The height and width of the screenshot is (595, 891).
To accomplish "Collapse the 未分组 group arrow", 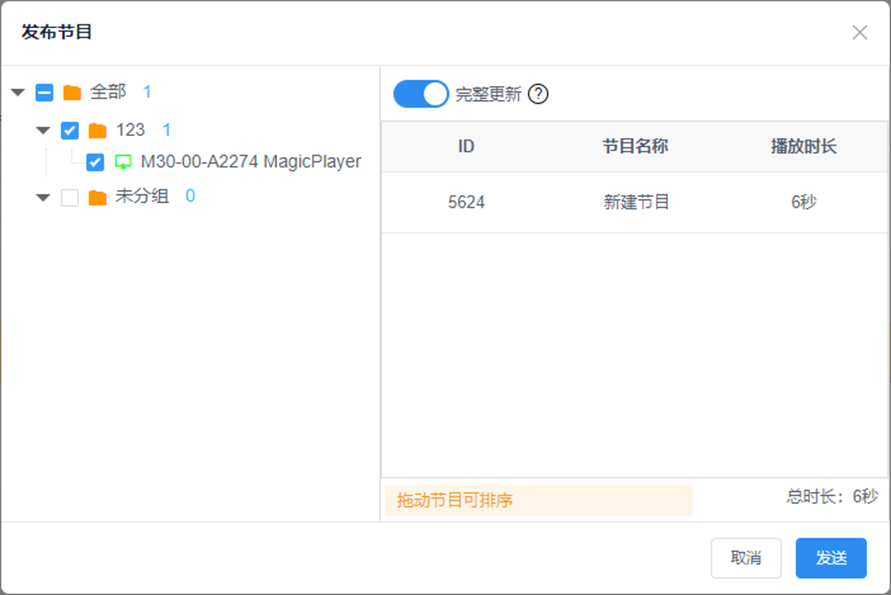I will click(x=43, y=198).
